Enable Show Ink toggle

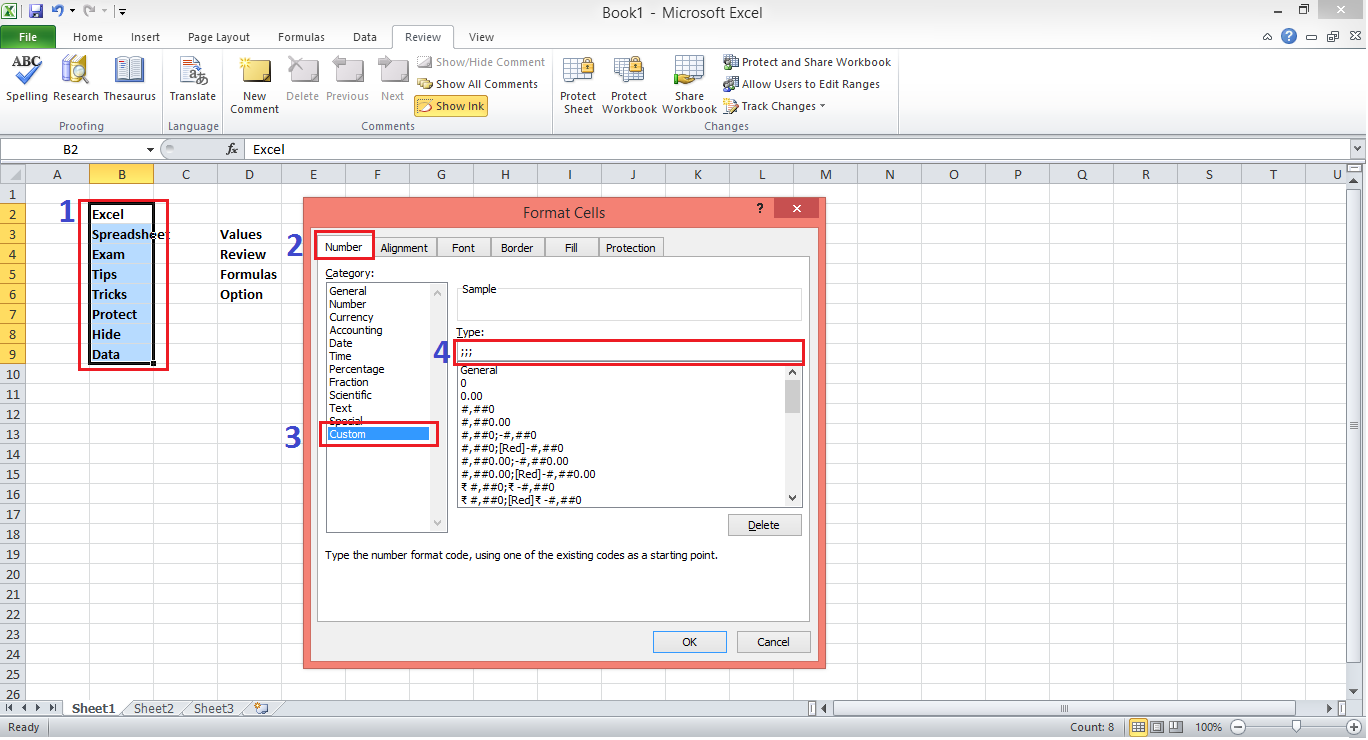tap(450, 105)
